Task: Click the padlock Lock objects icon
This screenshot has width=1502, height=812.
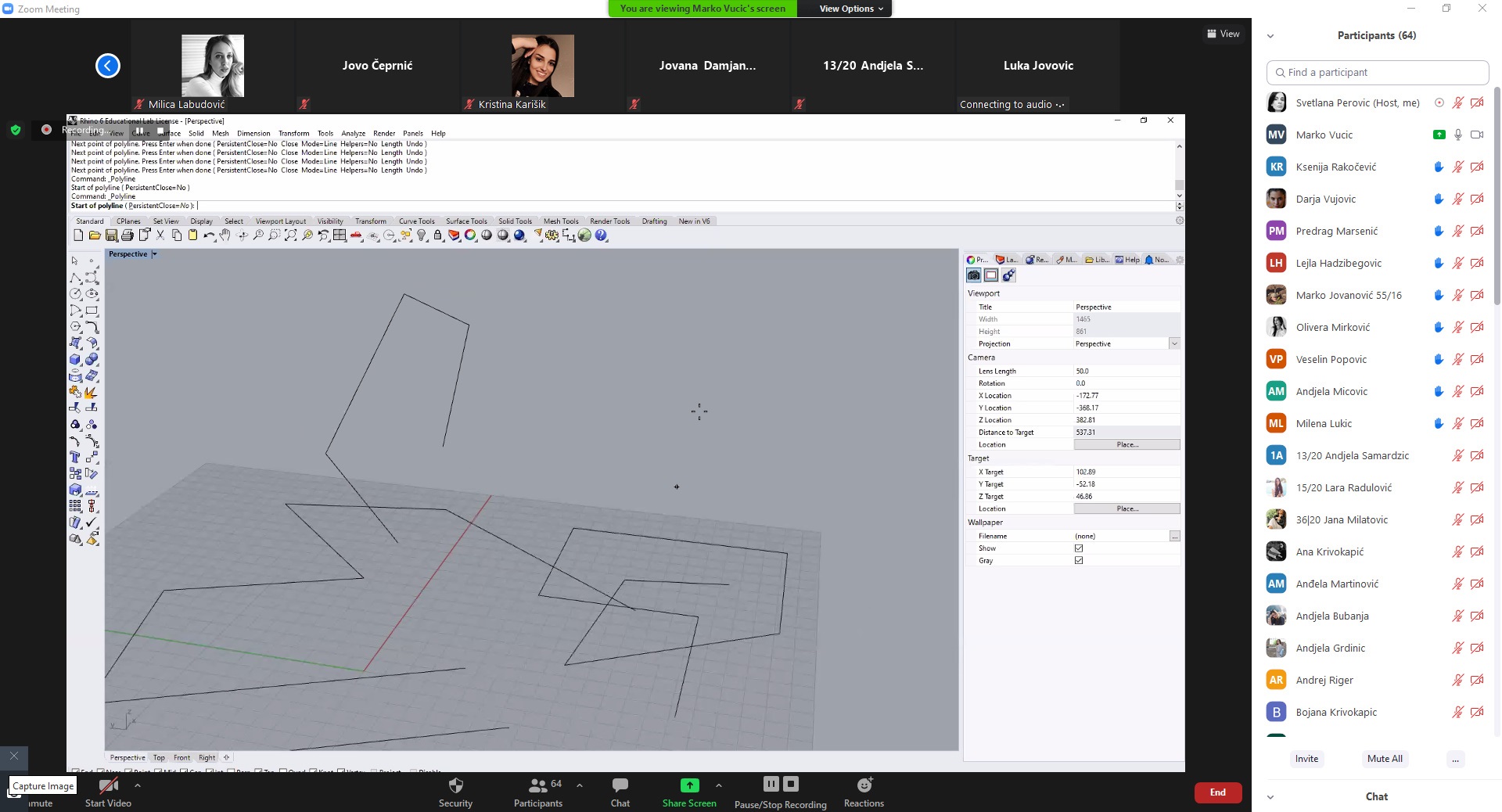Action: pos(438,235)
